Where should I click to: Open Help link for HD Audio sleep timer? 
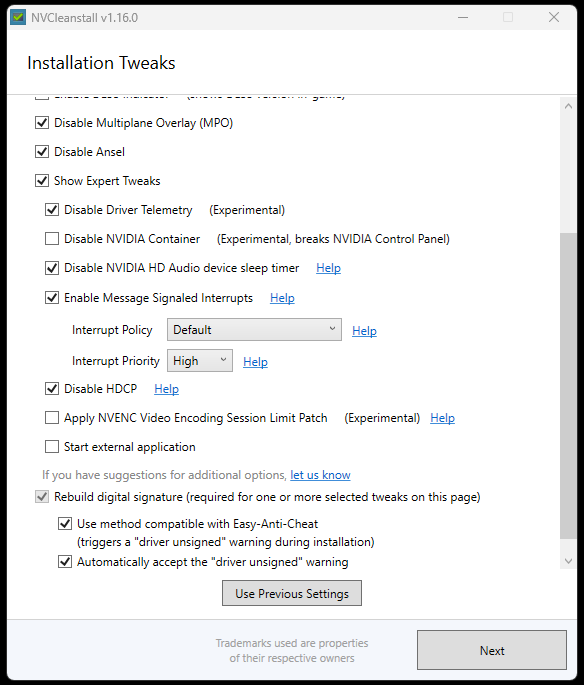328,268
